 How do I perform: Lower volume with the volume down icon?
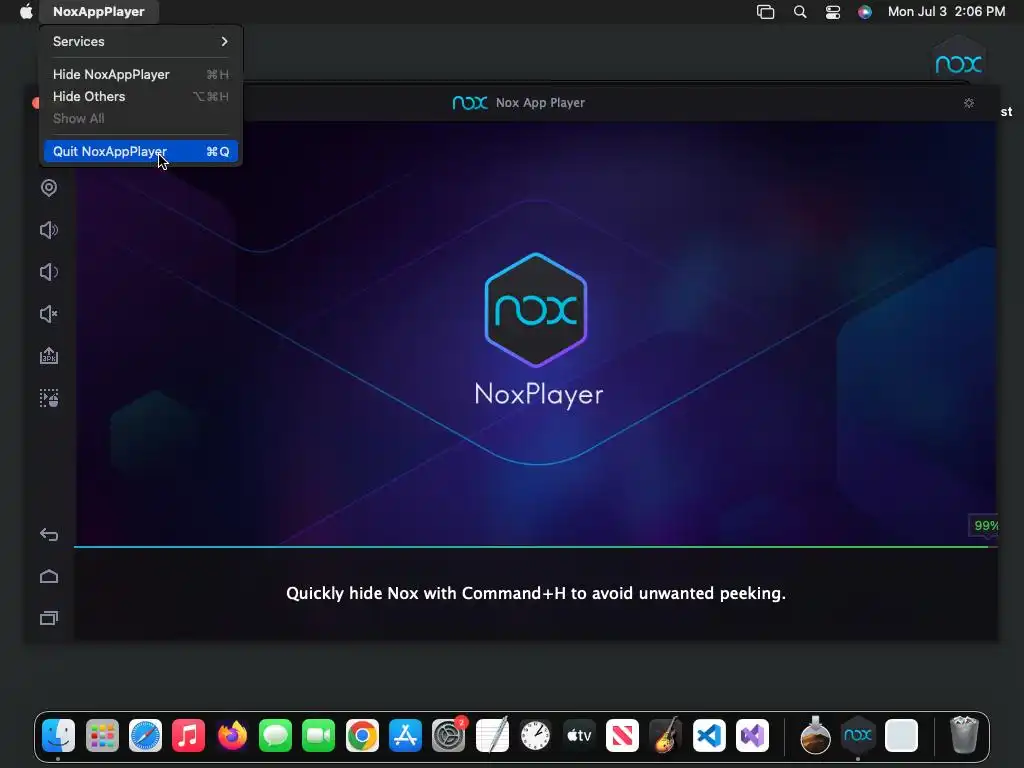[x=49, y=272]
